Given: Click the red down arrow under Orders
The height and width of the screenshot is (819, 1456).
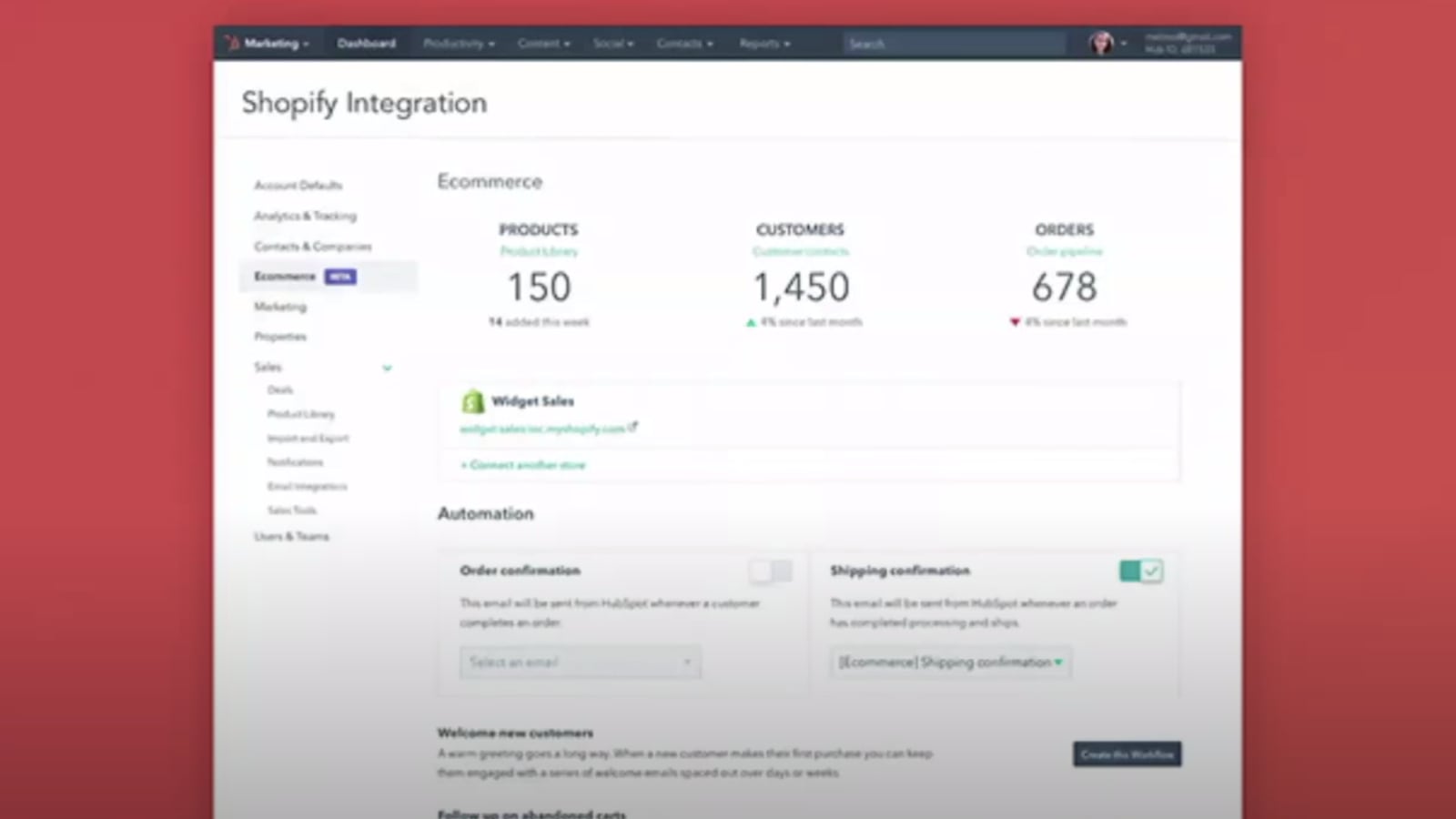Looking at the screenshot, I should [1015, 322].
